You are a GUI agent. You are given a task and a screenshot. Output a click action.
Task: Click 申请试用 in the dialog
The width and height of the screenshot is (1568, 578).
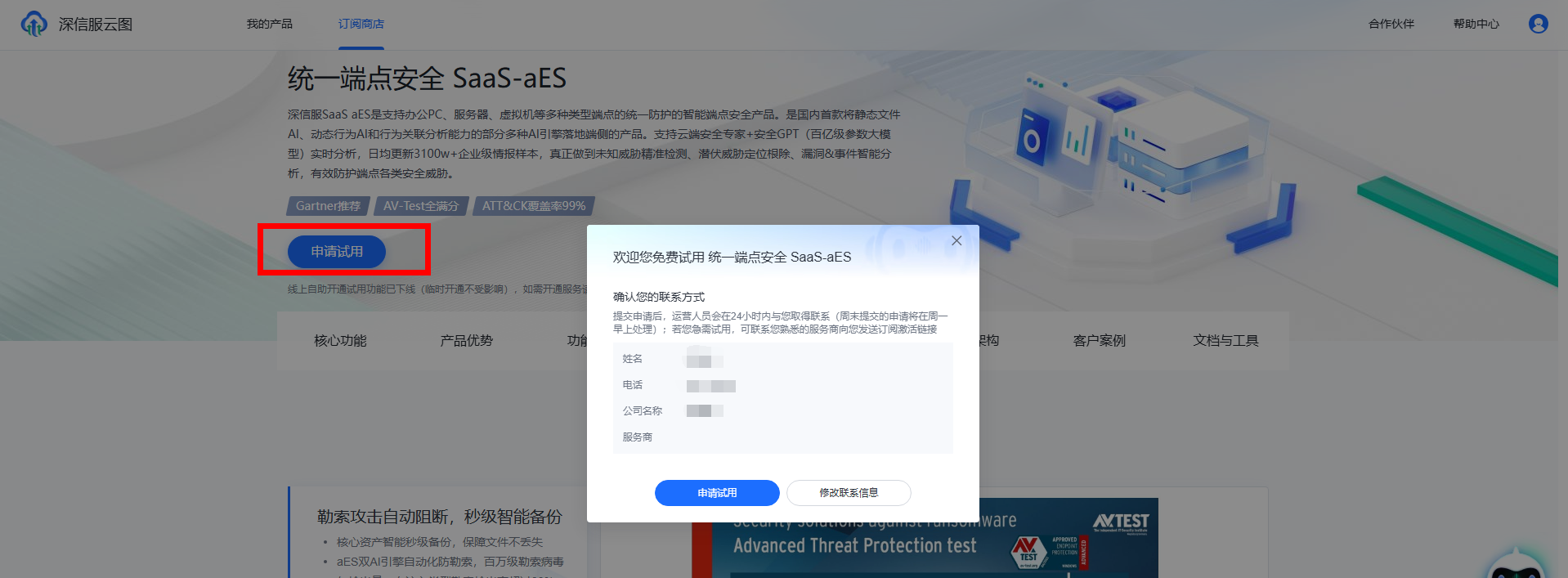click(x=717, y=493)
